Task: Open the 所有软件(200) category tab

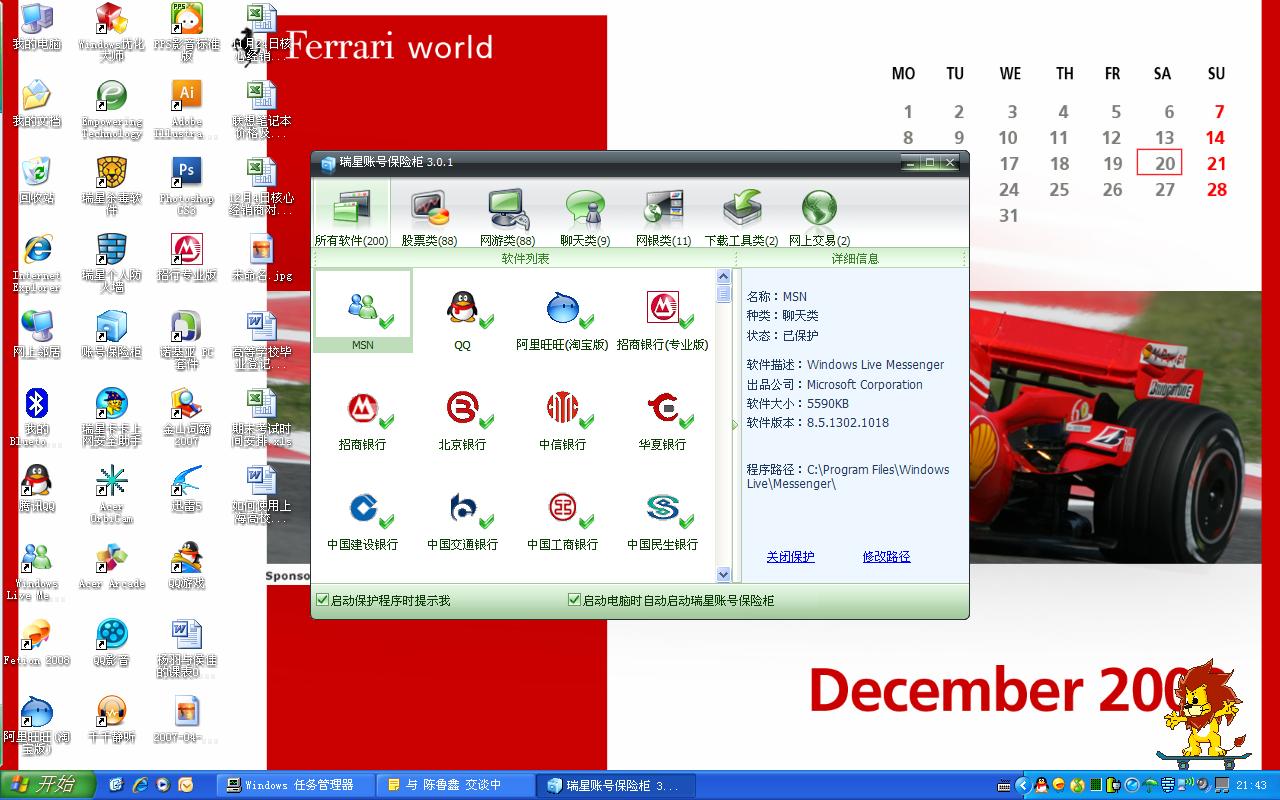Action: tap(351, 215)
